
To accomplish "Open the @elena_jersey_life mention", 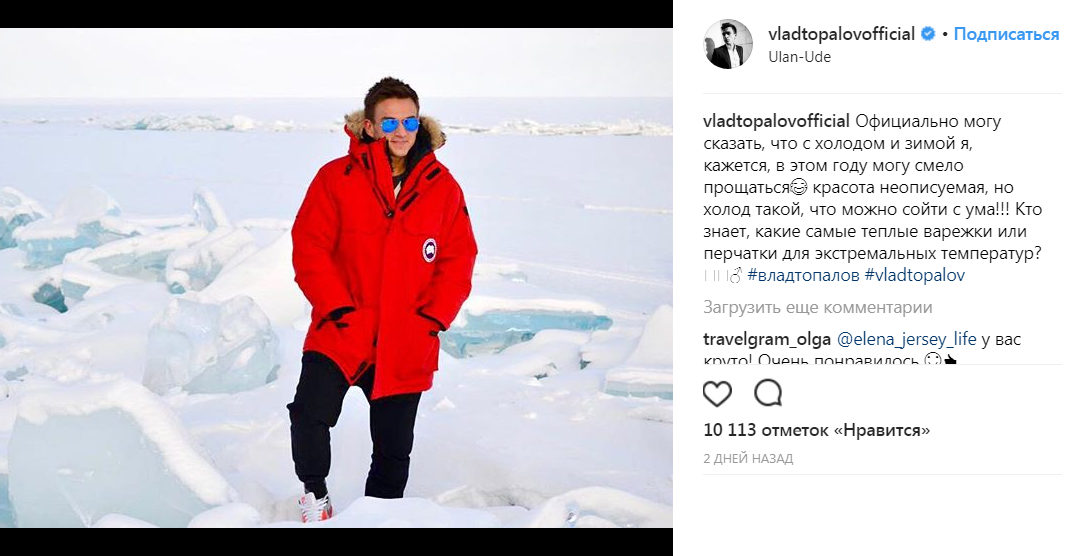I will pos(906,339).
